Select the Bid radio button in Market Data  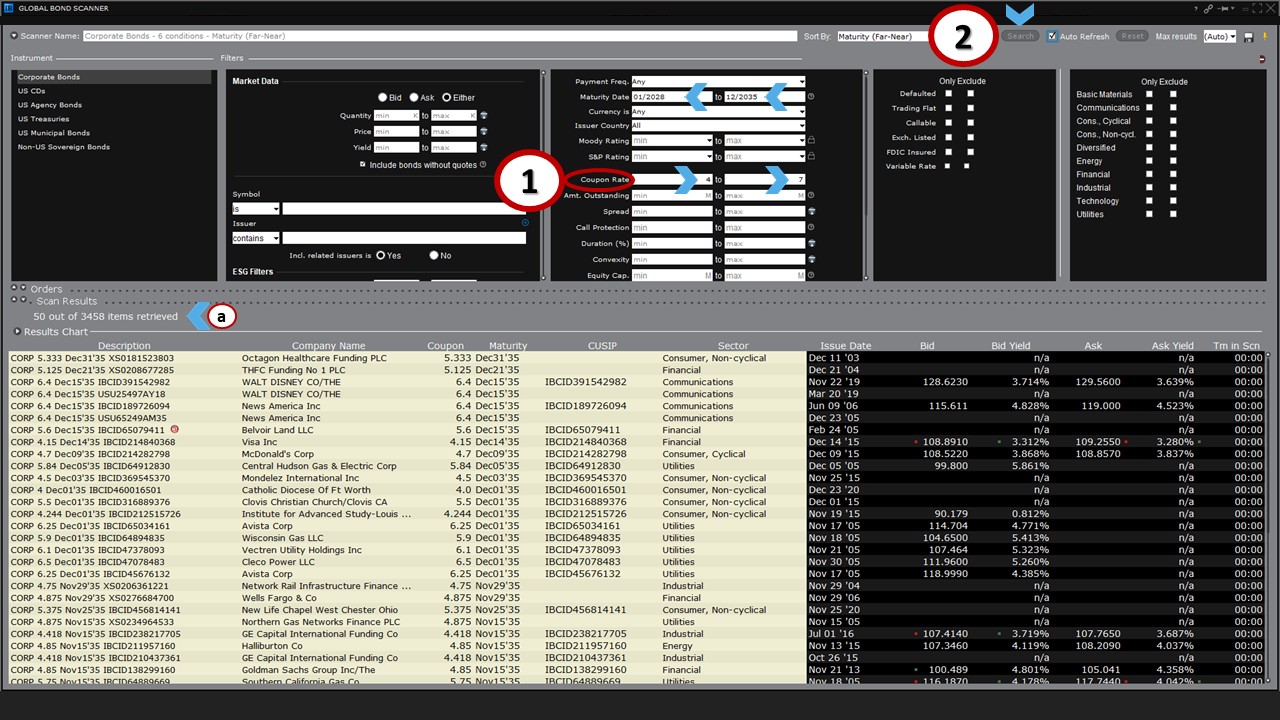382,97
